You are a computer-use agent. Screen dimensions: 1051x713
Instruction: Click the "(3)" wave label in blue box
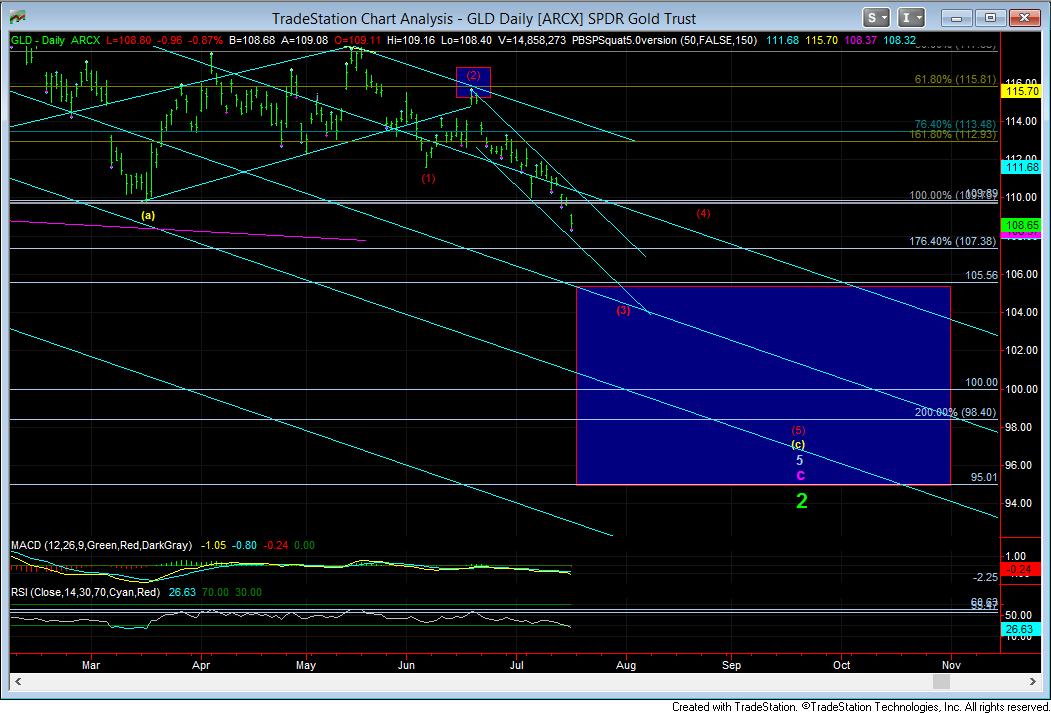(x=623, y=311)
